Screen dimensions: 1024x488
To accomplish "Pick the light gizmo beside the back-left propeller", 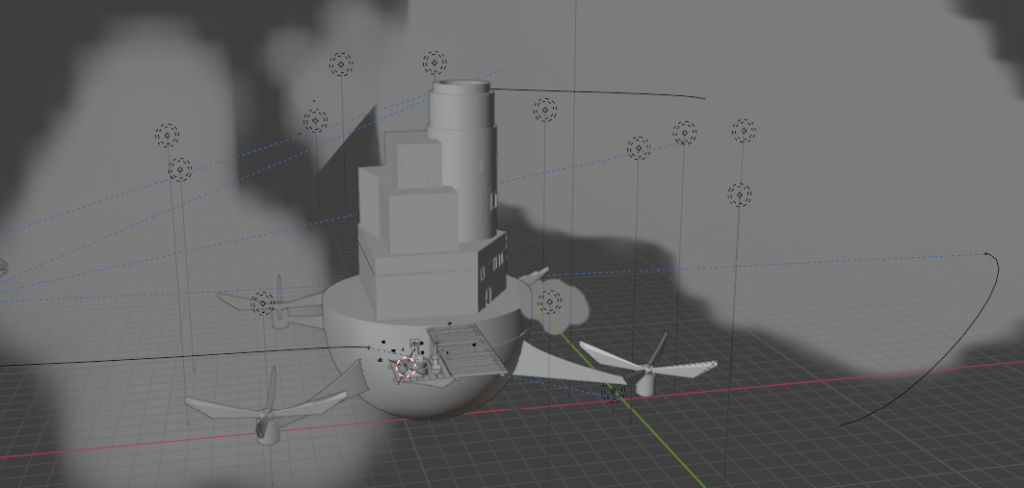I will coord(262,302).
